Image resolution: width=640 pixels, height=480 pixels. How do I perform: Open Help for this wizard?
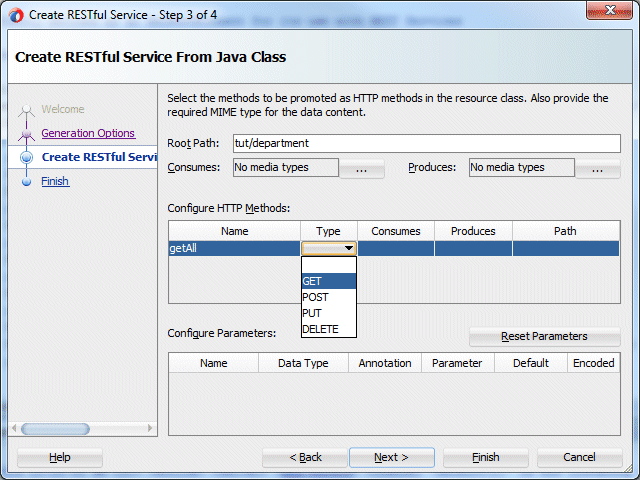[x=60, y=457]
